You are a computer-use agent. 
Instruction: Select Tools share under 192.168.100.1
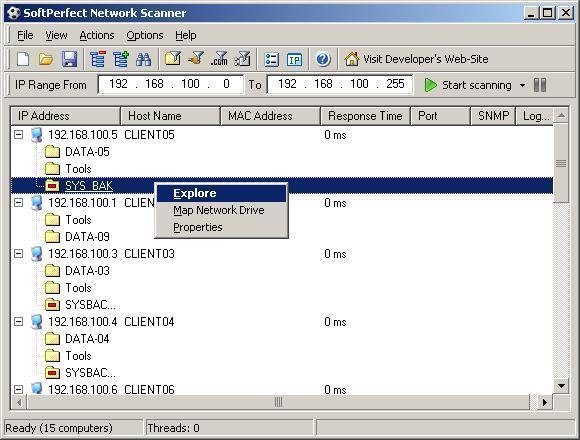(78, 220)
